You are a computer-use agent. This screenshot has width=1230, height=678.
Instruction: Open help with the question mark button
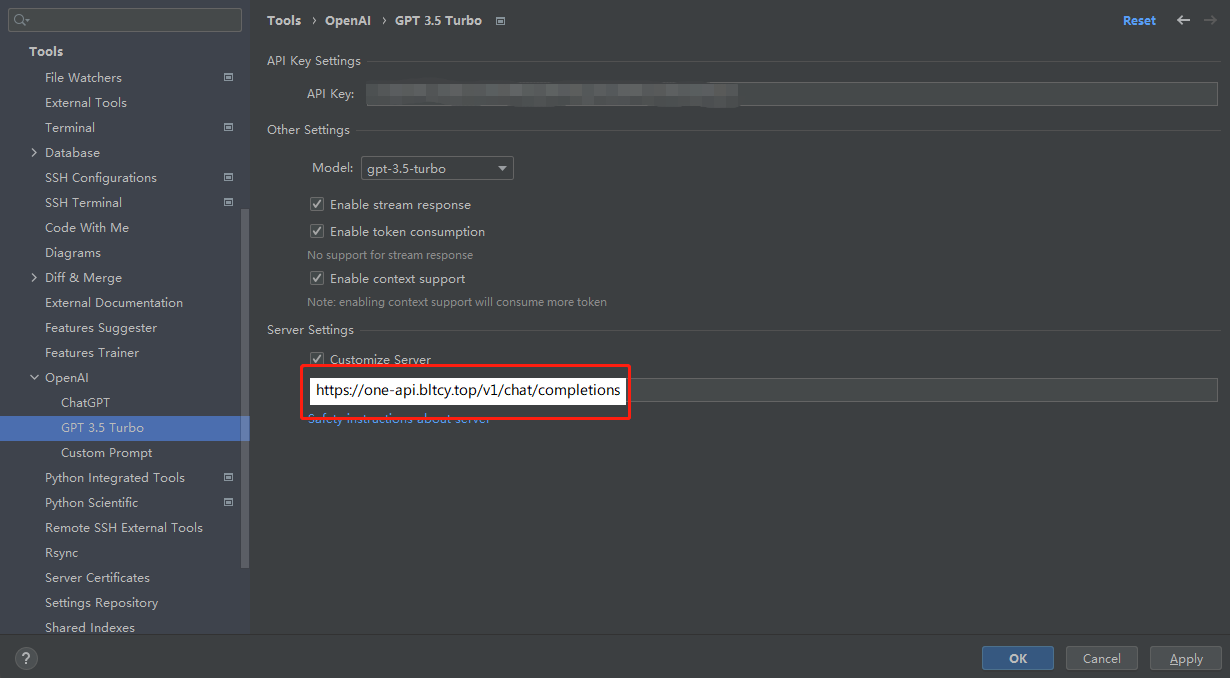27,658
